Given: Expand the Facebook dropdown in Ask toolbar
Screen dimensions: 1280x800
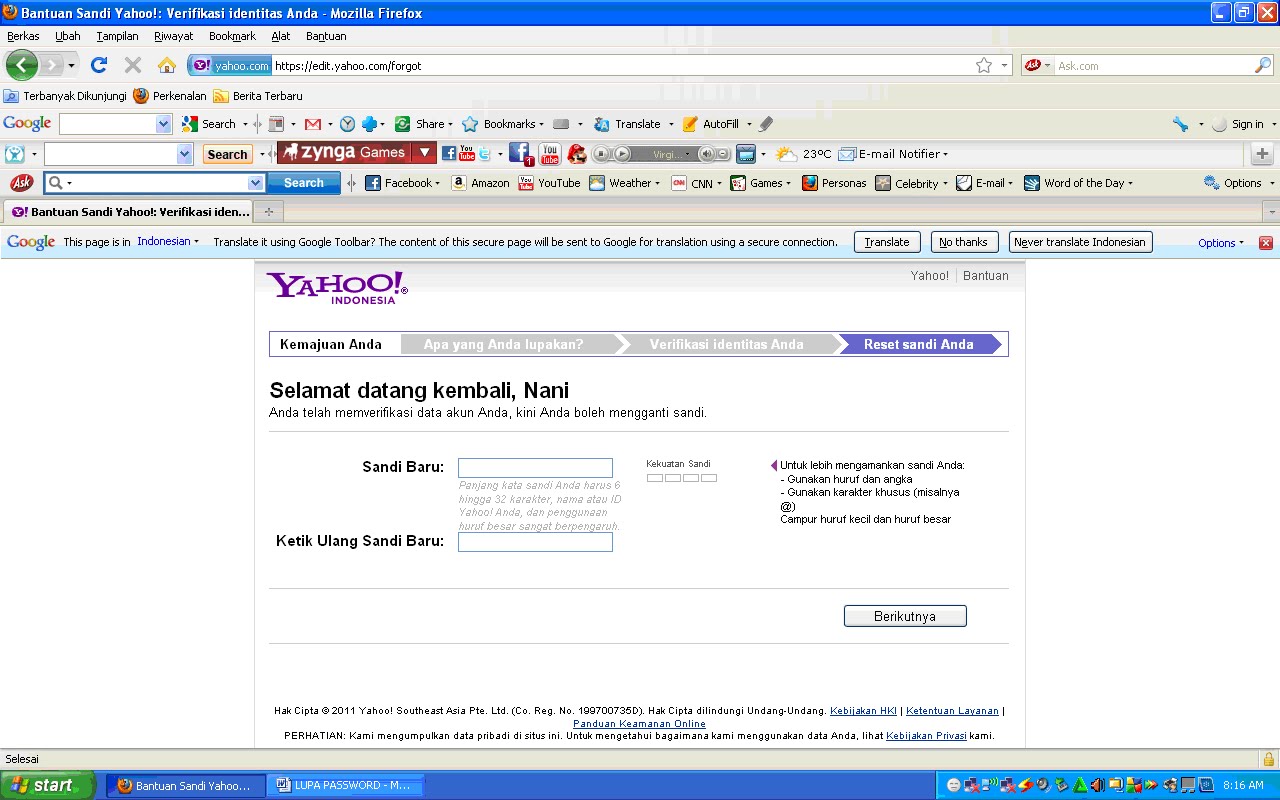Looking at the screenshot, I should (x=437, y=183).
